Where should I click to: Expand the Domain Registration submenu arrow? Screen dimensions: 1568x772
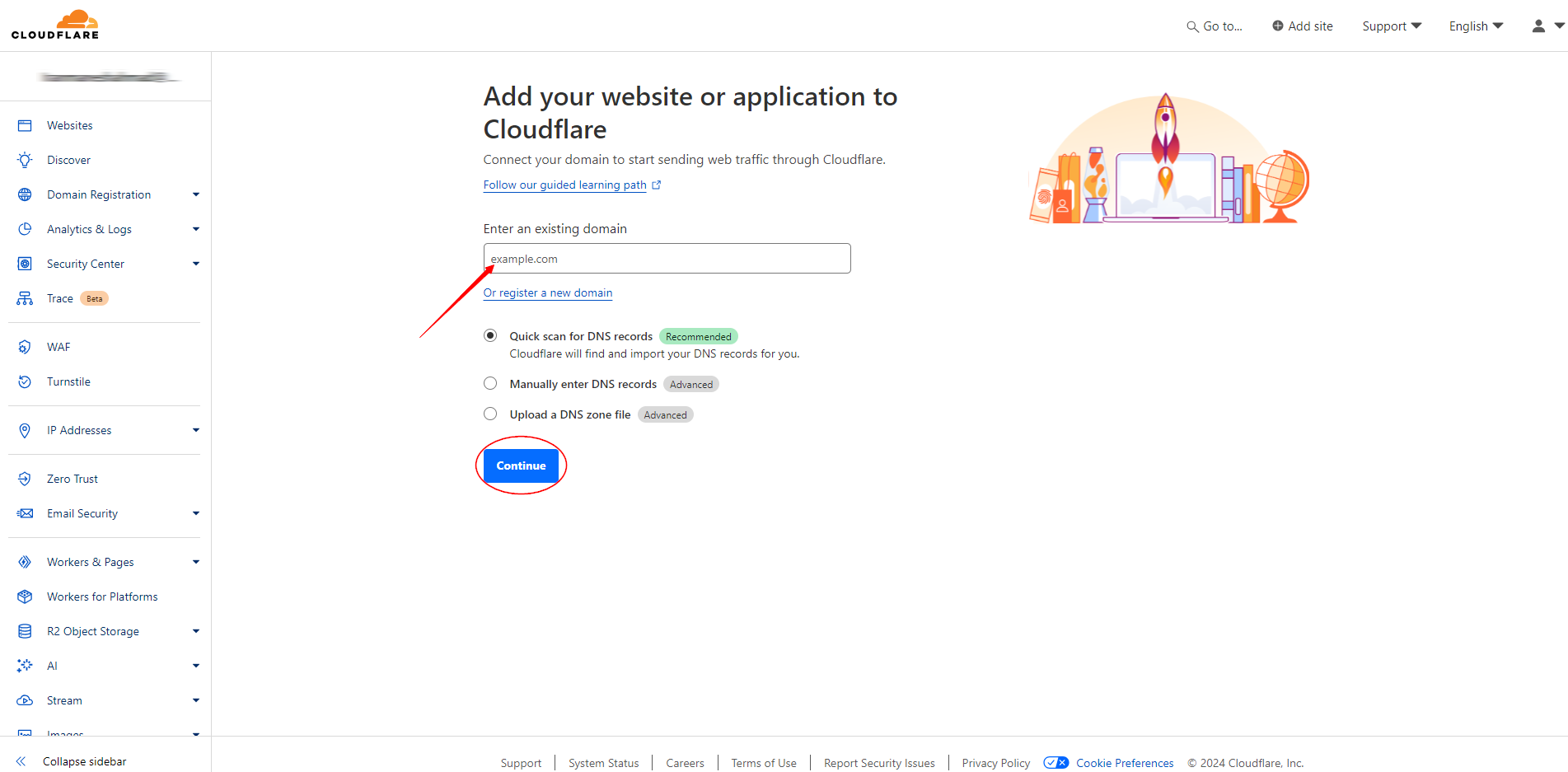(196, 194)
